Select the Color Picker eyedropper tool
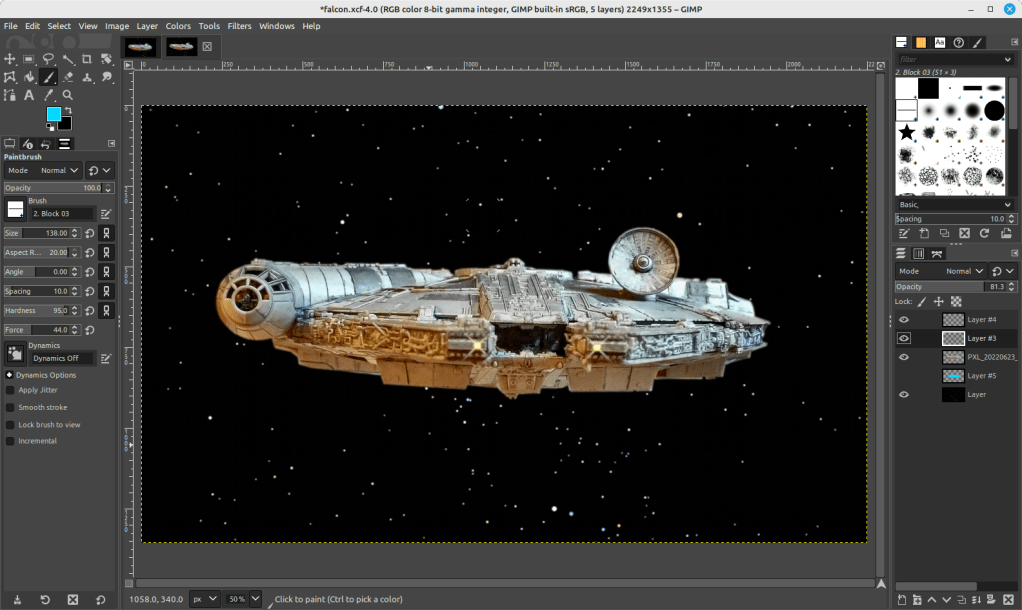This screenshot has height=610, width=1022. point(48,95)
